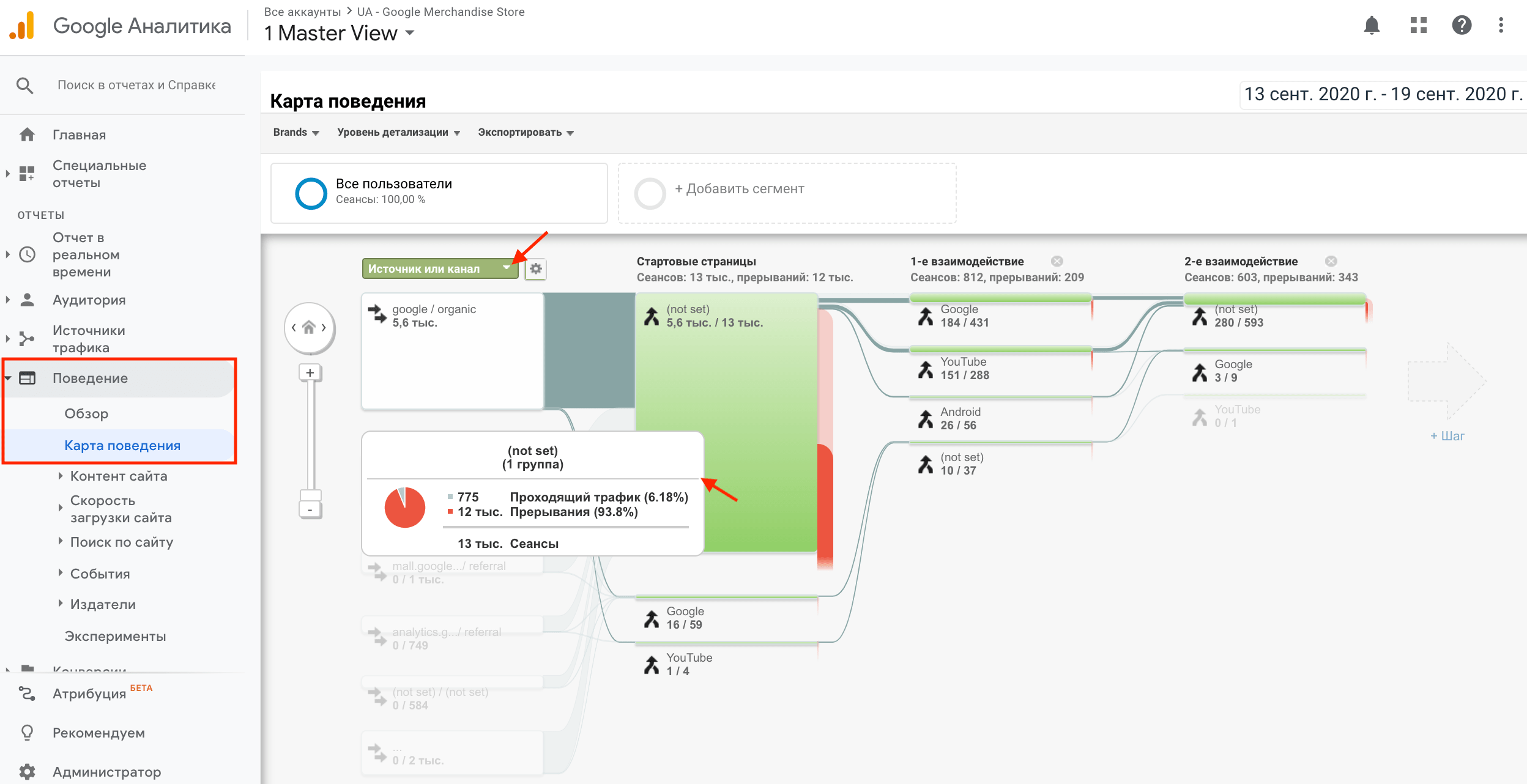Open the Уровень детализации dropdown
Image resolution: width=1527 pixels, height=784 pixels.
click(398, 132)
